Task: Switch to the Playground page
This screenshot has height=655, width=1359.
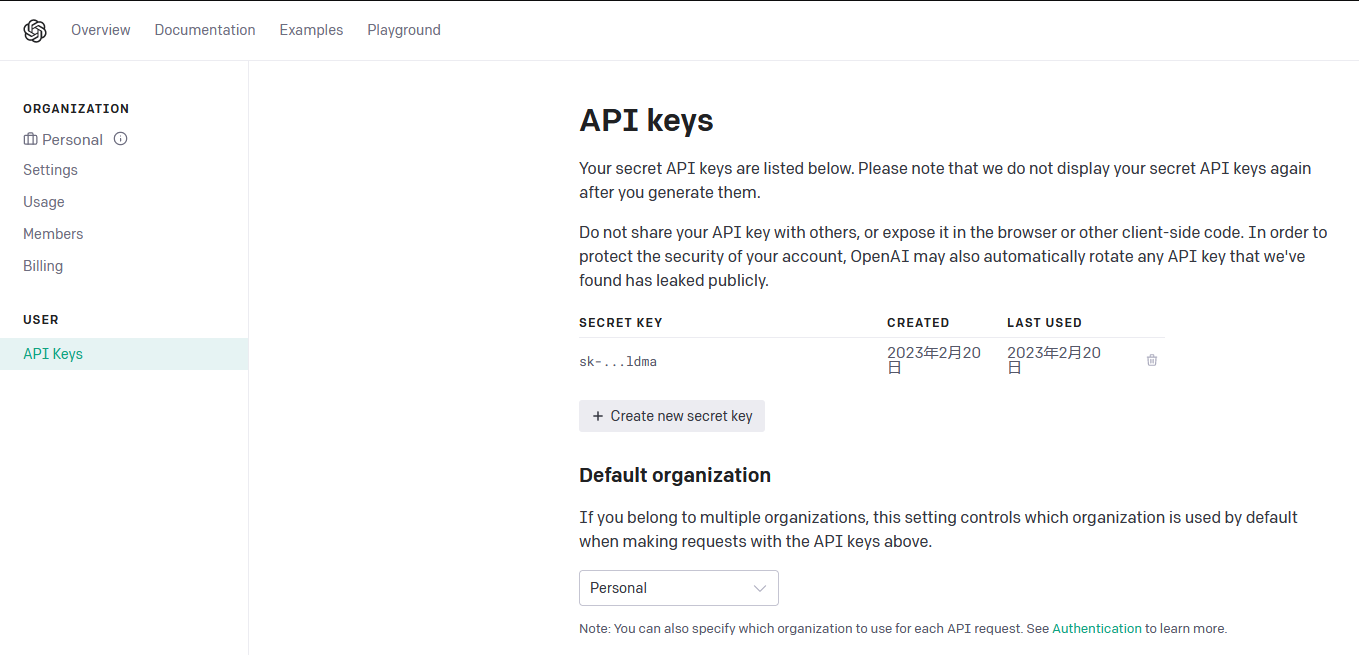Action: [x=404, y=30]
